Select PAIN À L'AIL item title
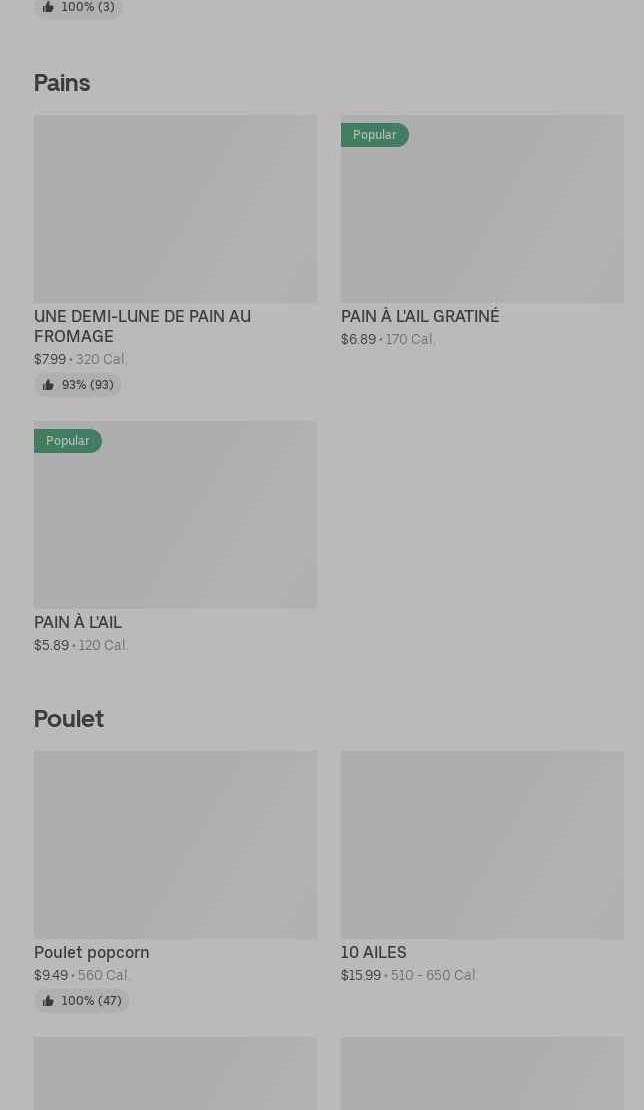The width and height of the screenshot is (644, 1110). tap(78, 622)
